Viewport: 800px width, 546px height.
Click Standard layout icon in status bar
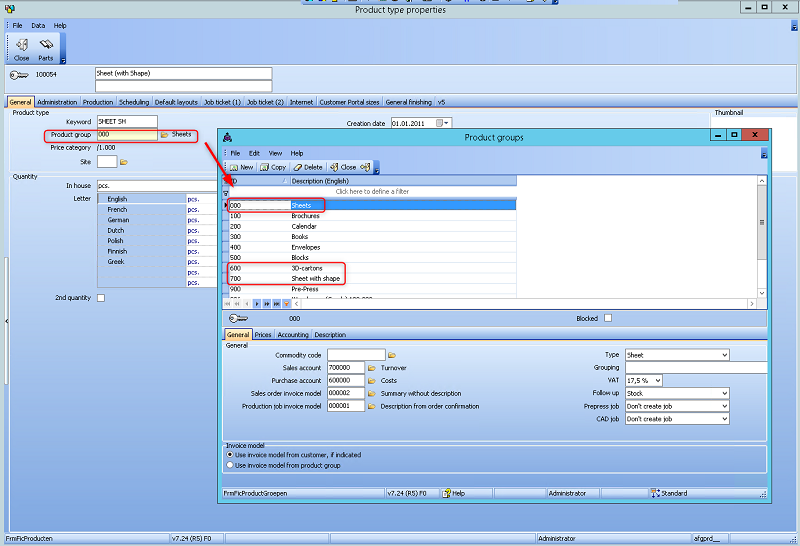655,493
